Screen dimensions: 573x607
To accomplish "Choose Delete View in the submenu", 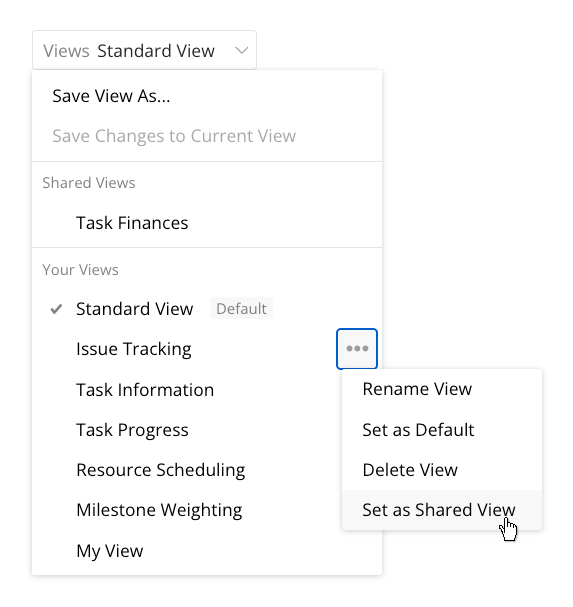I will [442, 470].
